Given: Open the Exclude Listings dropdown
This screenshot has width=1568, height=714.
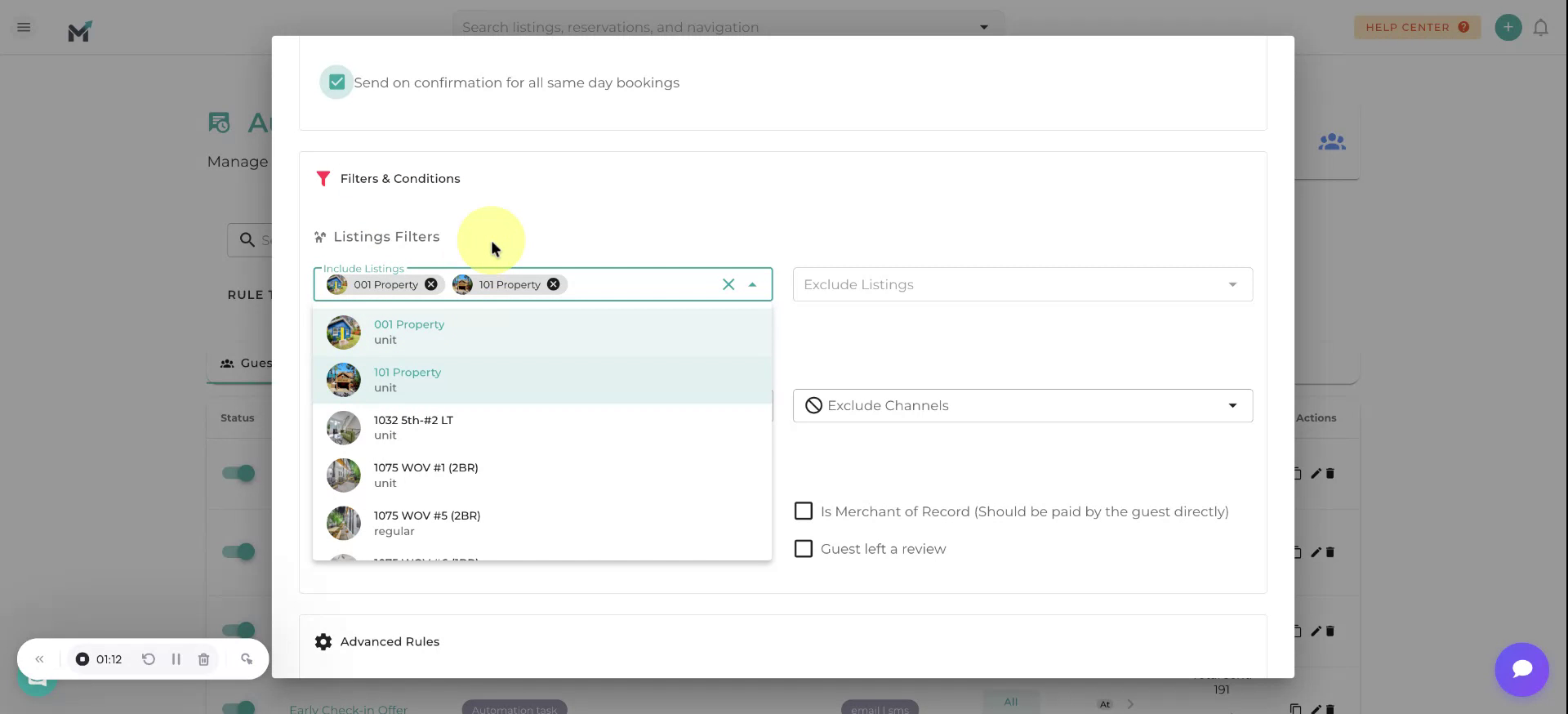Looking at the screenshot, I should pos(1022,284).
